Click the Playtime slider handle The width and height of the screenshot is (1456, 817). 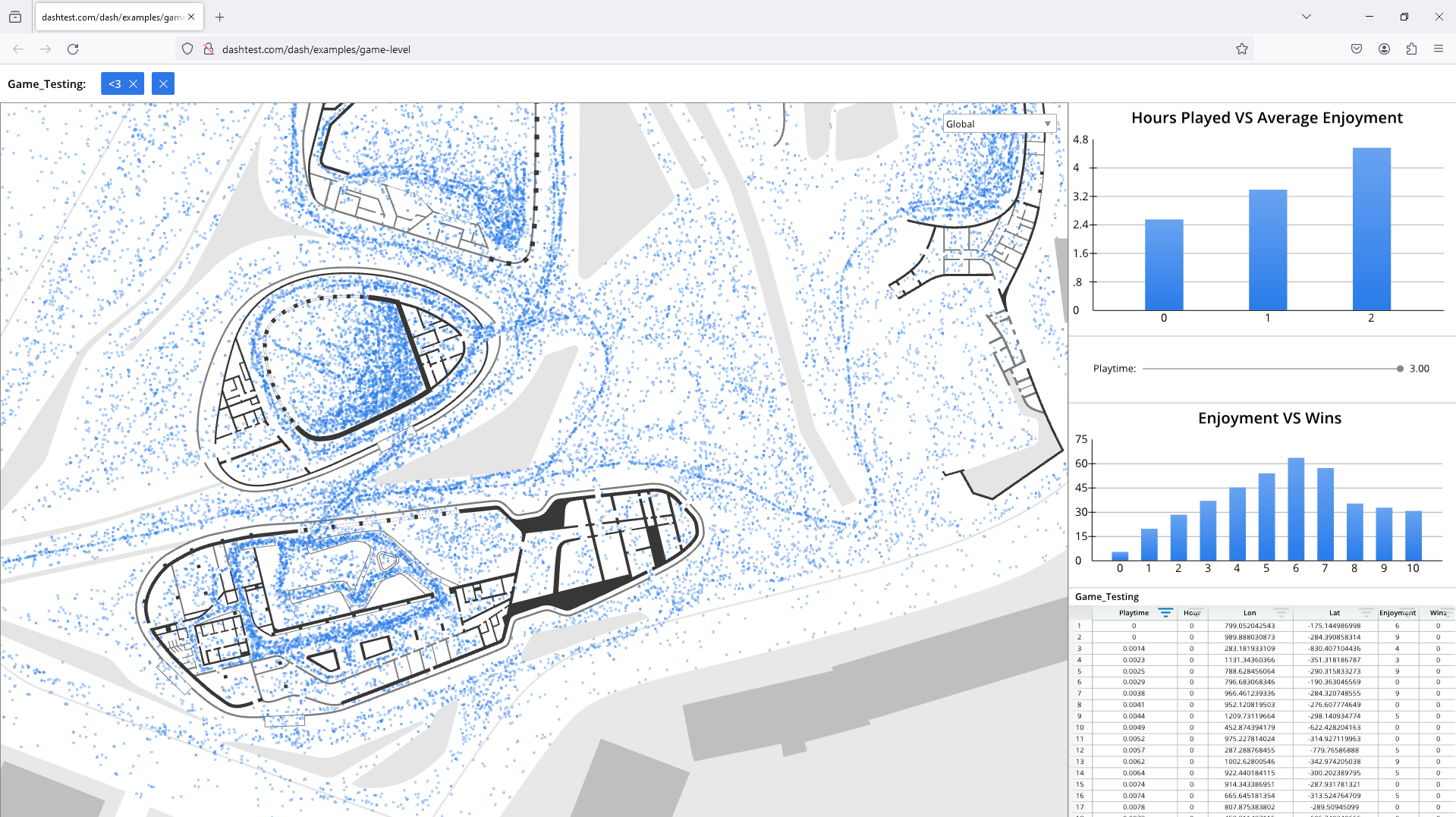(1400, 369)
